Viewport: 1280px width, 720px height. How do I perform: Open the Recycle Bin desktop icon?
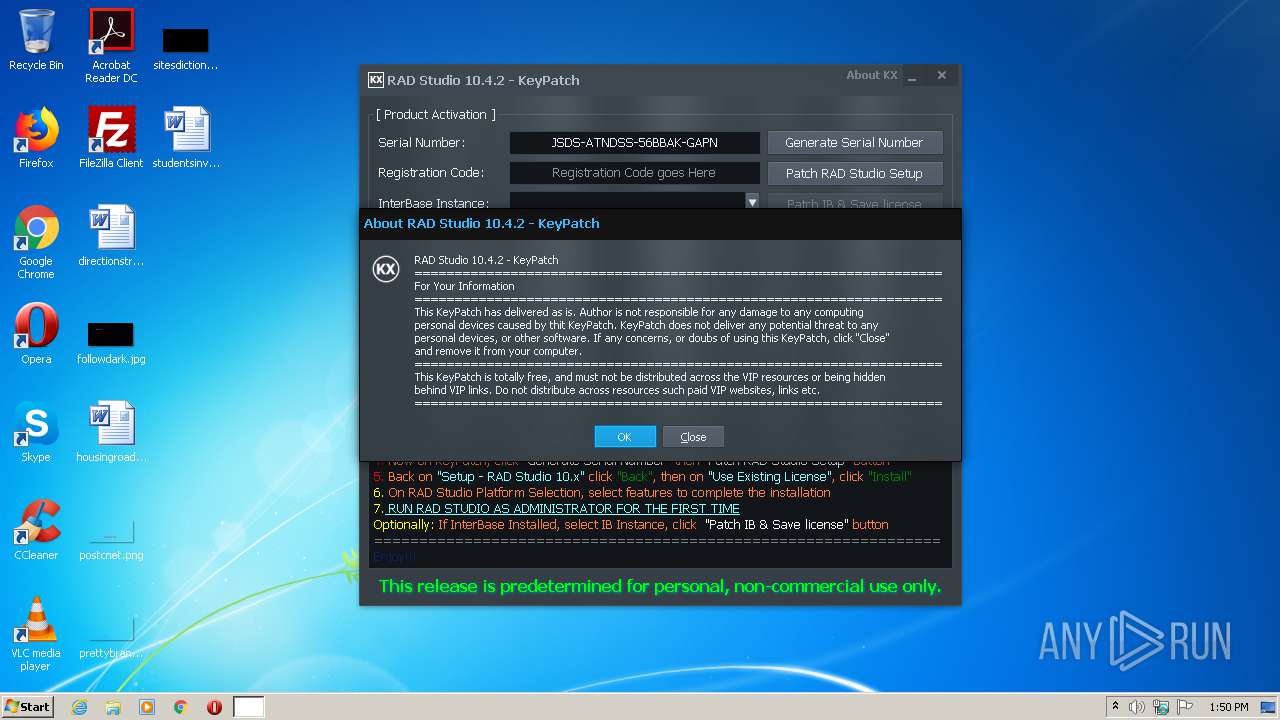[36, 40]
